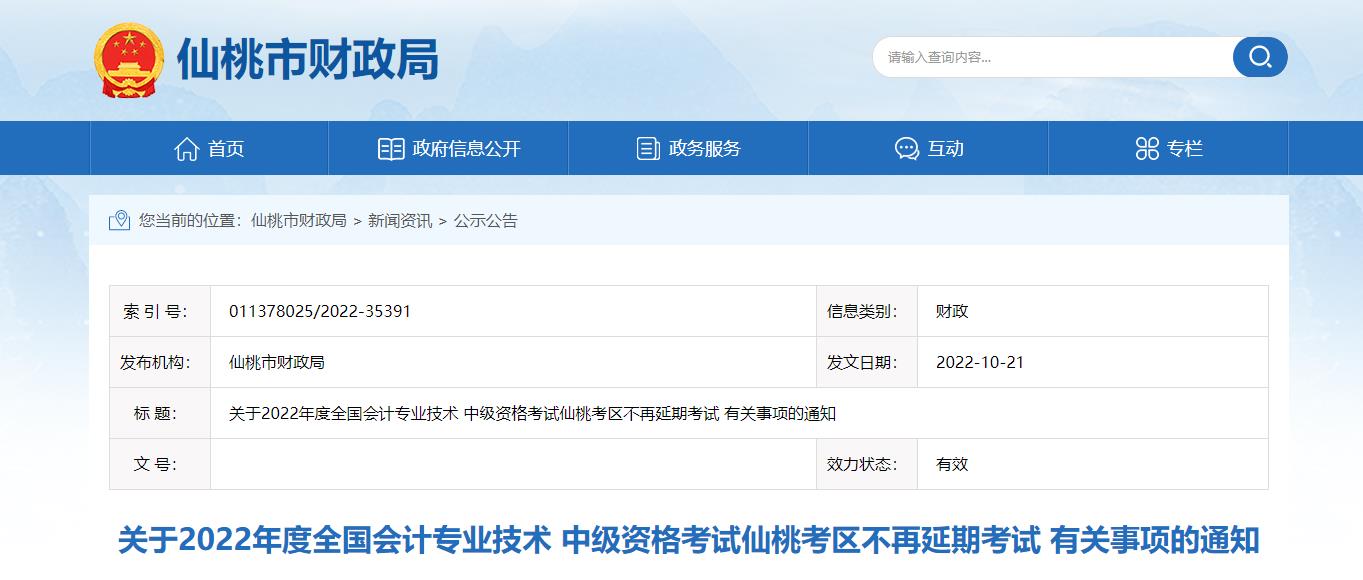Click the magnifier search icon
1363x580 pixels.
click(x=1259, y=57)
